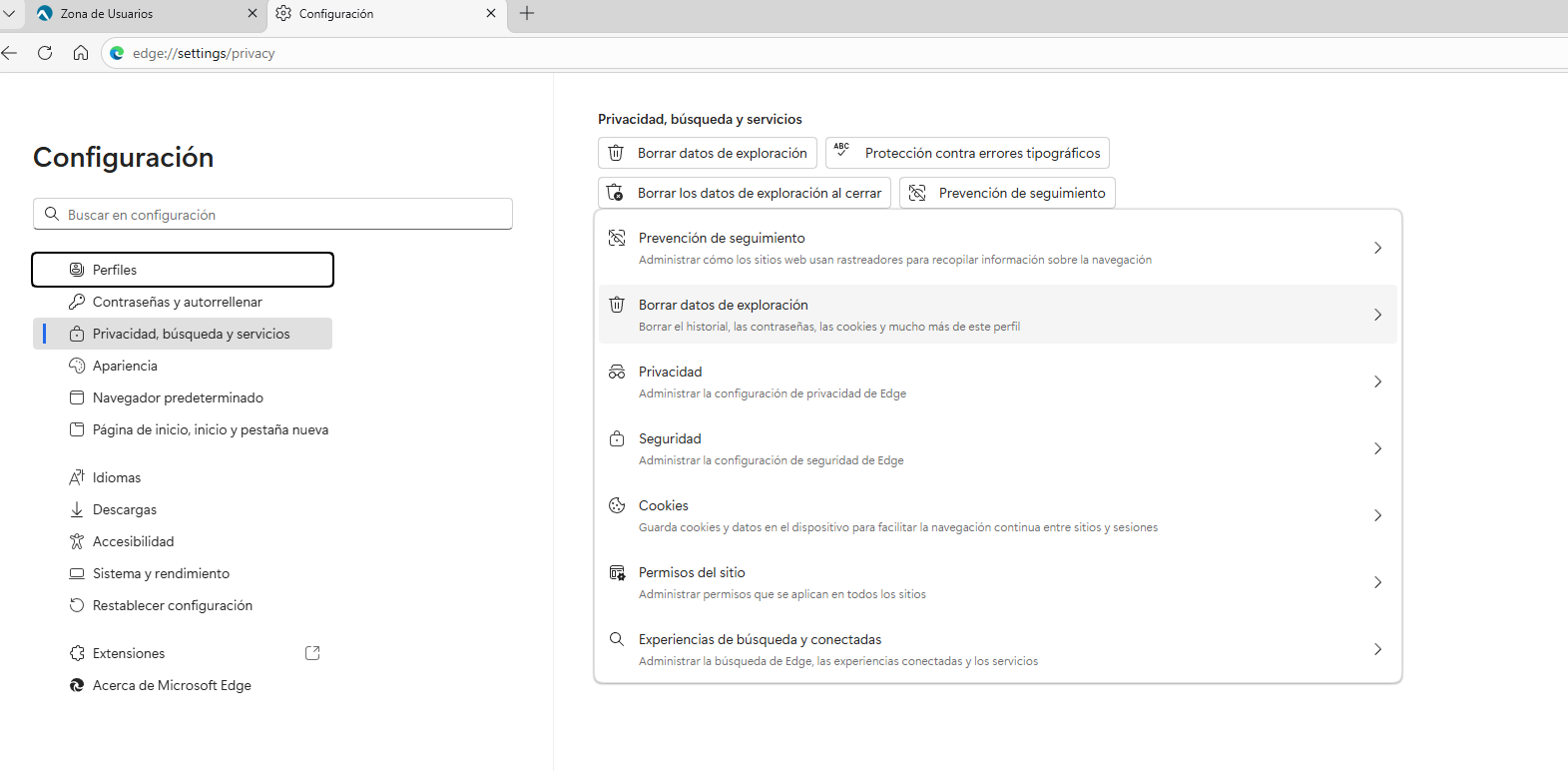Close the Zona de Usuarios tab
Image resolution: width=1568 pixels, height=771 pixels.
point(253,13)
